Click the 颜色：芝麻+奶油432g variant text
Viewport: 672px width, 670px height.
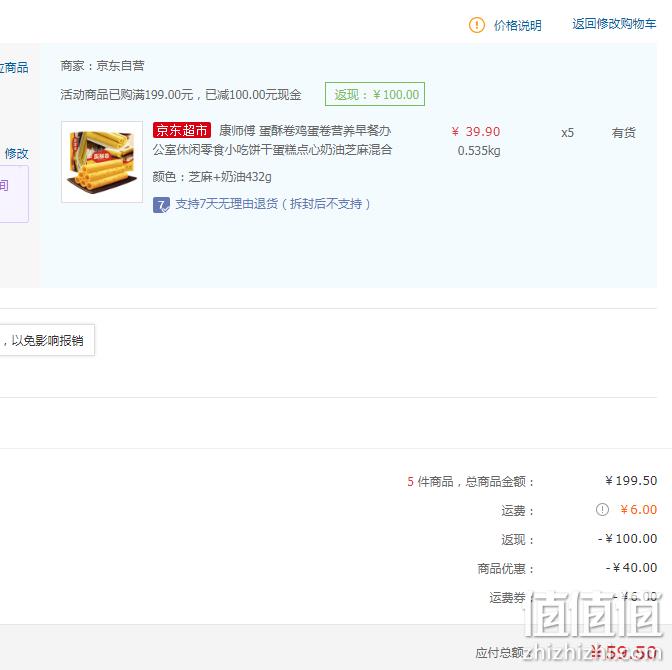pyautogui.click(x=212, y=177)
